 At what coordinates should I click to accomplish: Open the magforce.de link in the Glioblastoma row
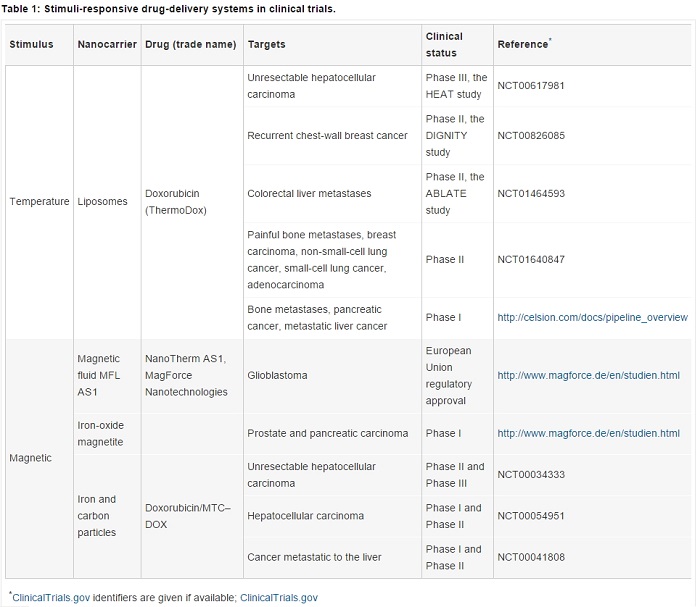(588, 375)
